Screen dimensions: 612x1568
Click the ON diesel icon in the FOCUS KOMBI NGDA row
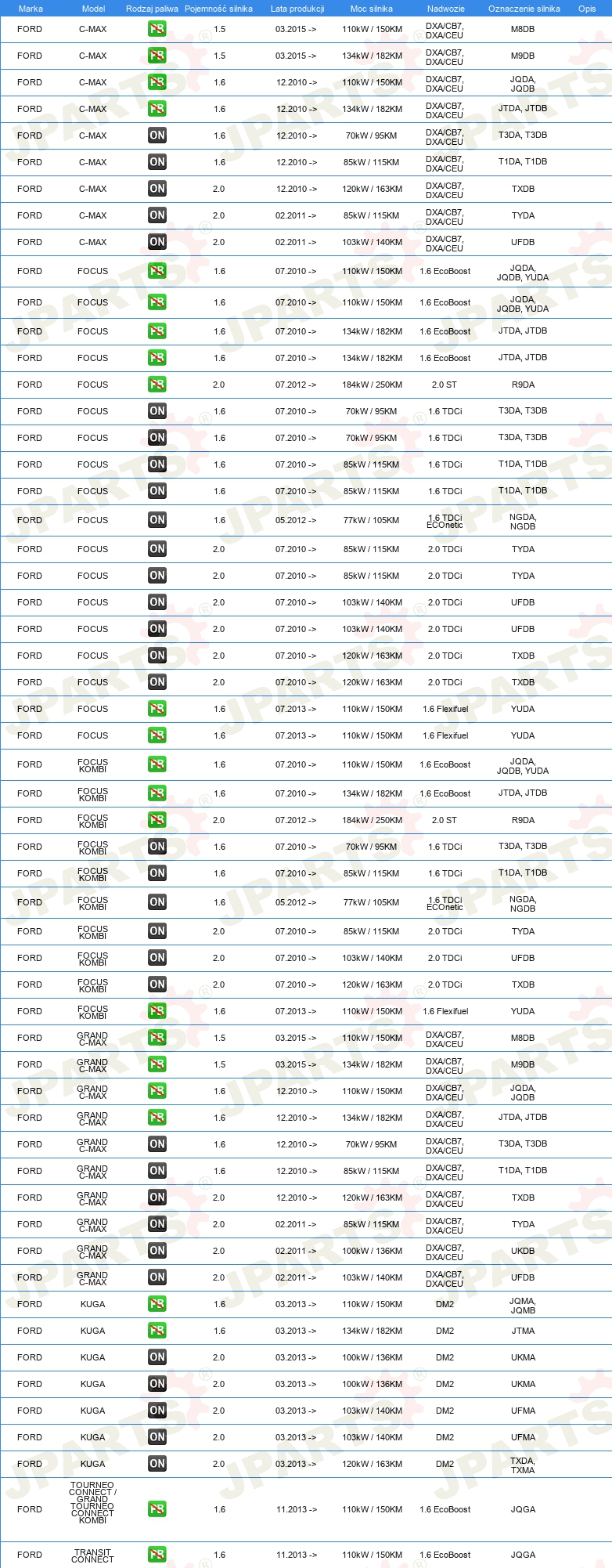pyautogui.click(x=157, y=902)
